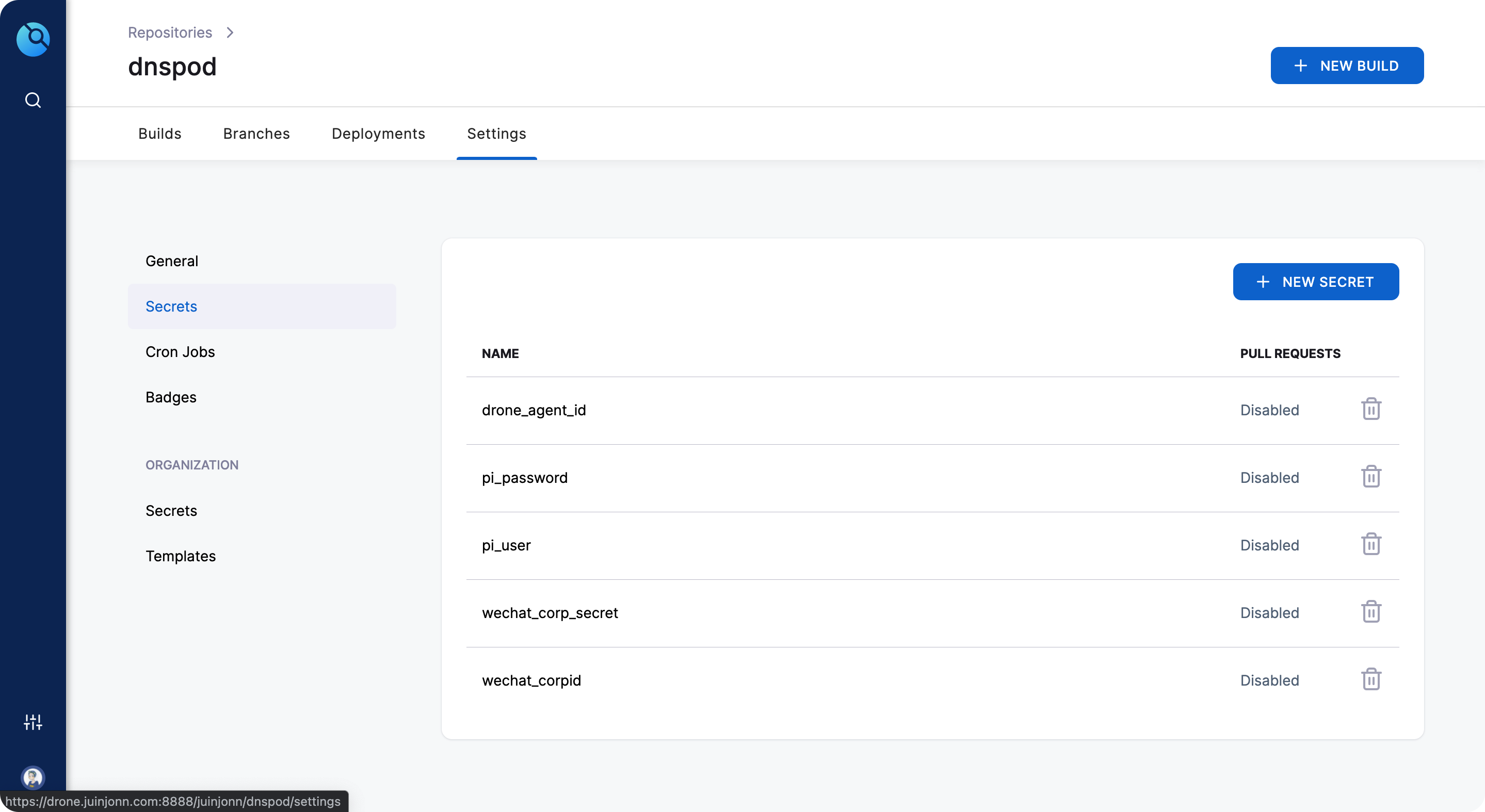Open the user avatar menu
Image resolution: width=1485 pixels, height=812 pixels.
point(33,778)
